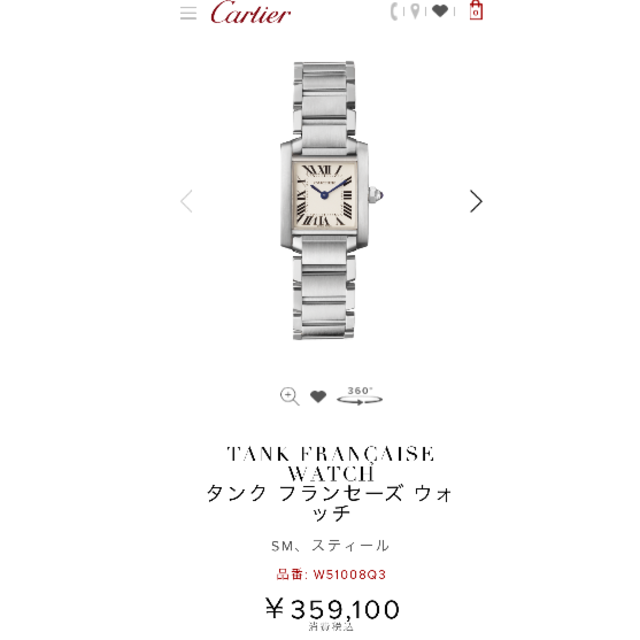The image size is (640, 640).
Task: View wishlist from header heart icon
Action: tap(440, 11)
